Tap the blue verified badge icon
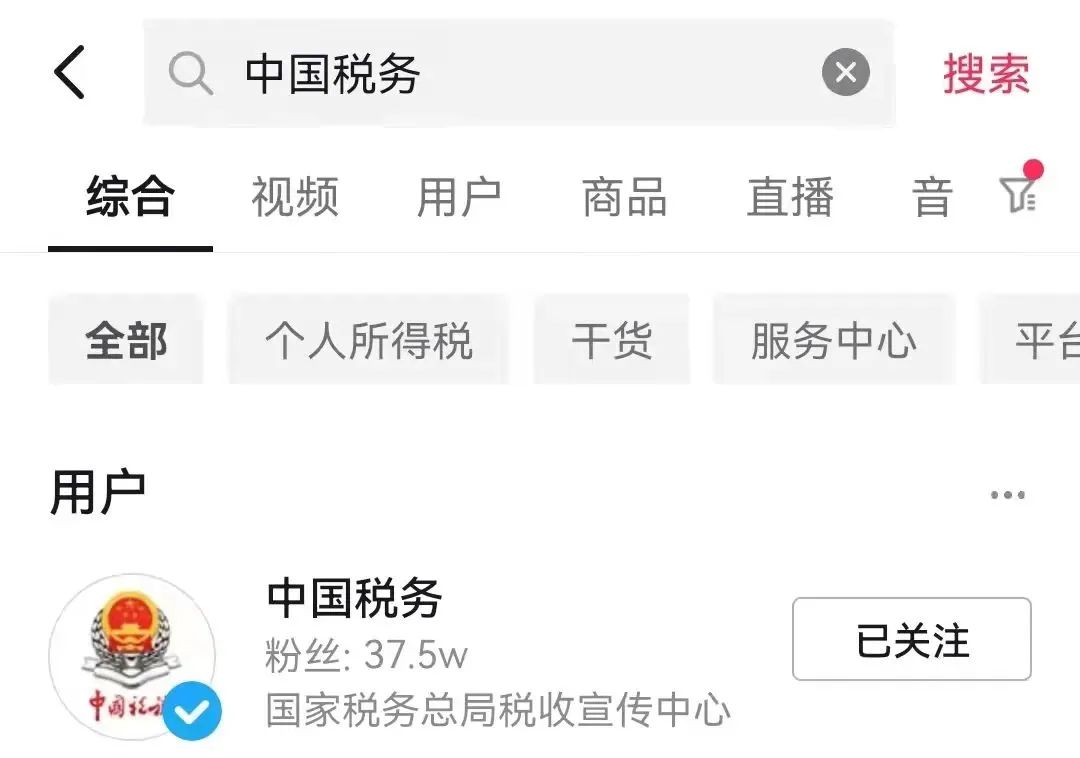Viewport: 1080px width, 758px height. pyautogui.click(x=192, y=711)
